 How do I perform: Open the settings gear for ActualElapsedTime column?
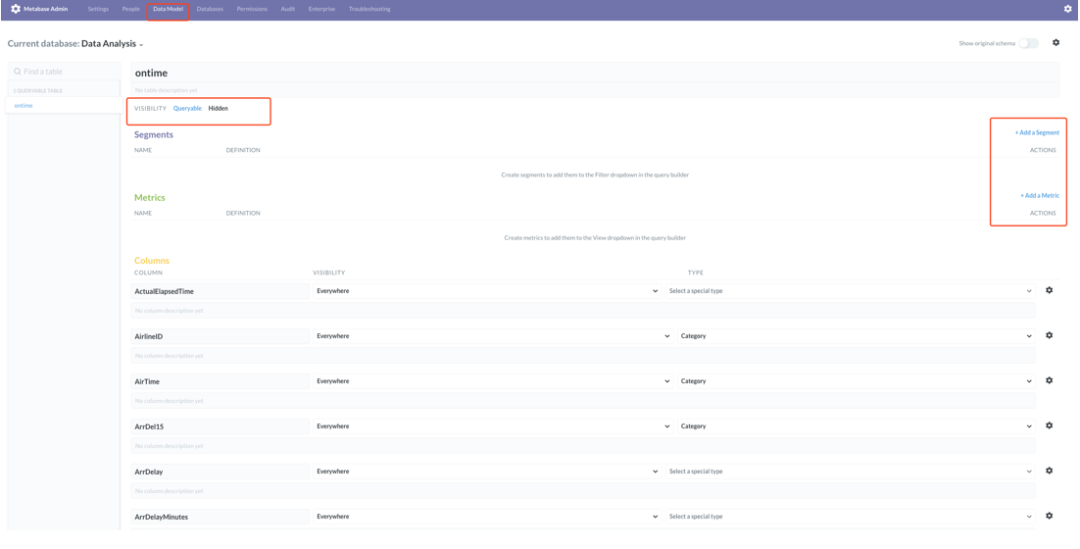tap(1049, 291)
